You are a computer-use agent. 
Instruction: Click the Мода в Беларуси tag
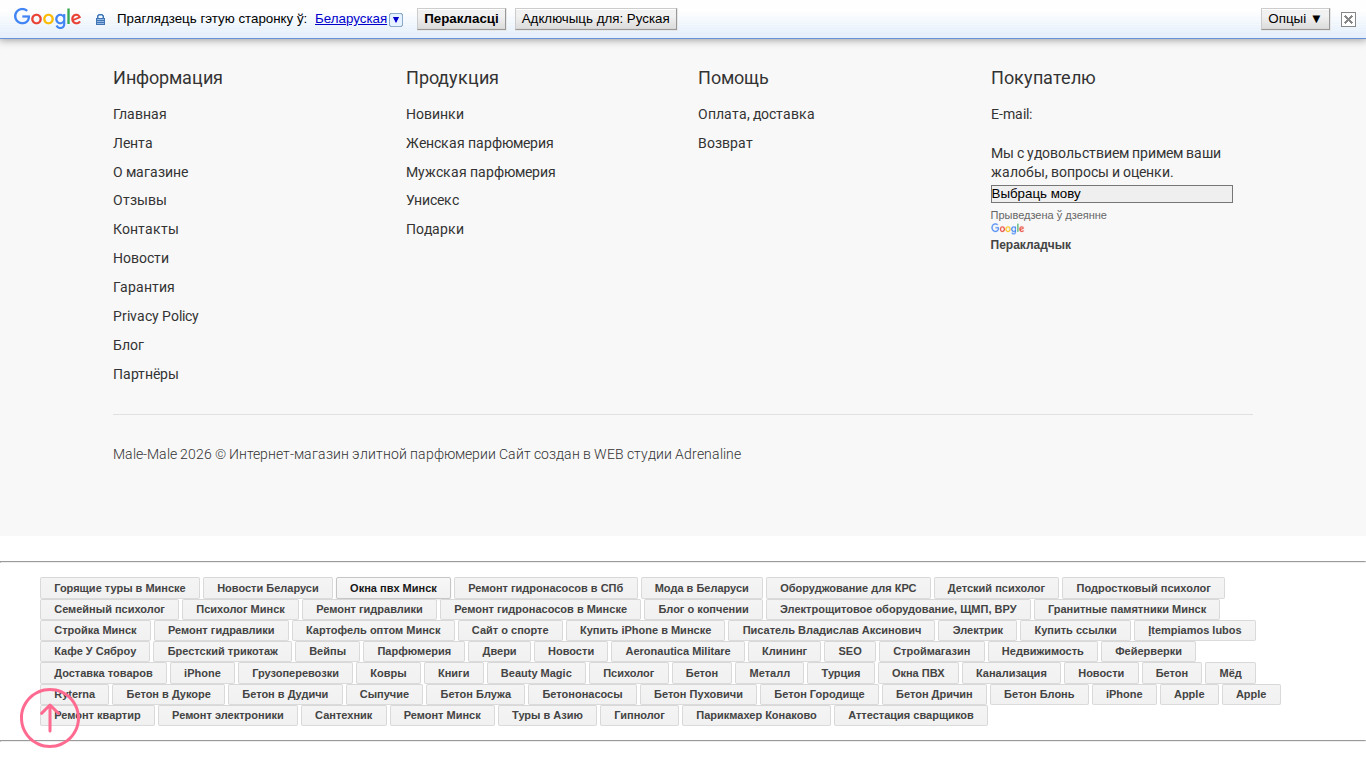pos(702,588)
